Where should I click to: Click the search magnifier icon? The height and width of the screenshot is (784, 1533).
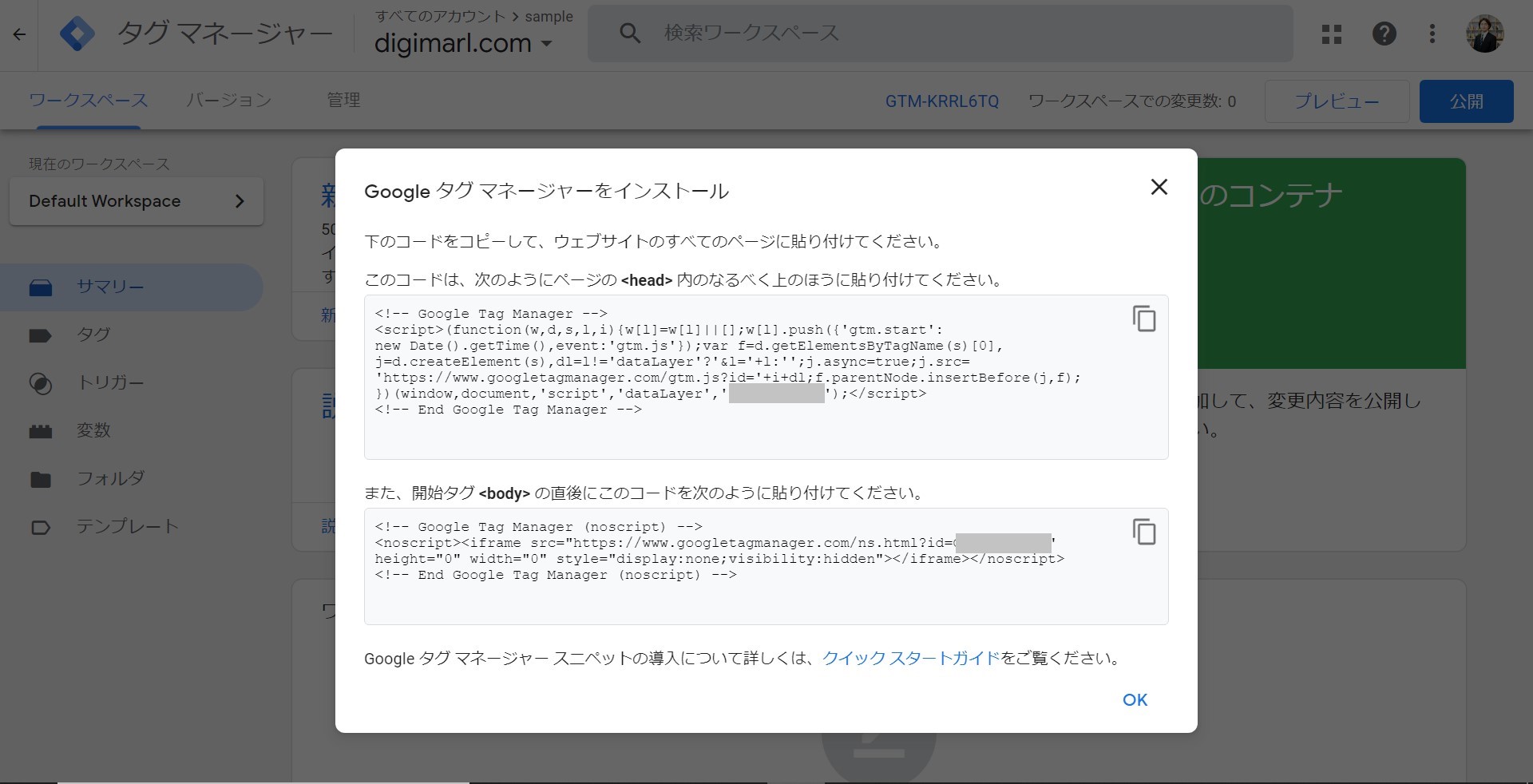(x=630, y=34)
